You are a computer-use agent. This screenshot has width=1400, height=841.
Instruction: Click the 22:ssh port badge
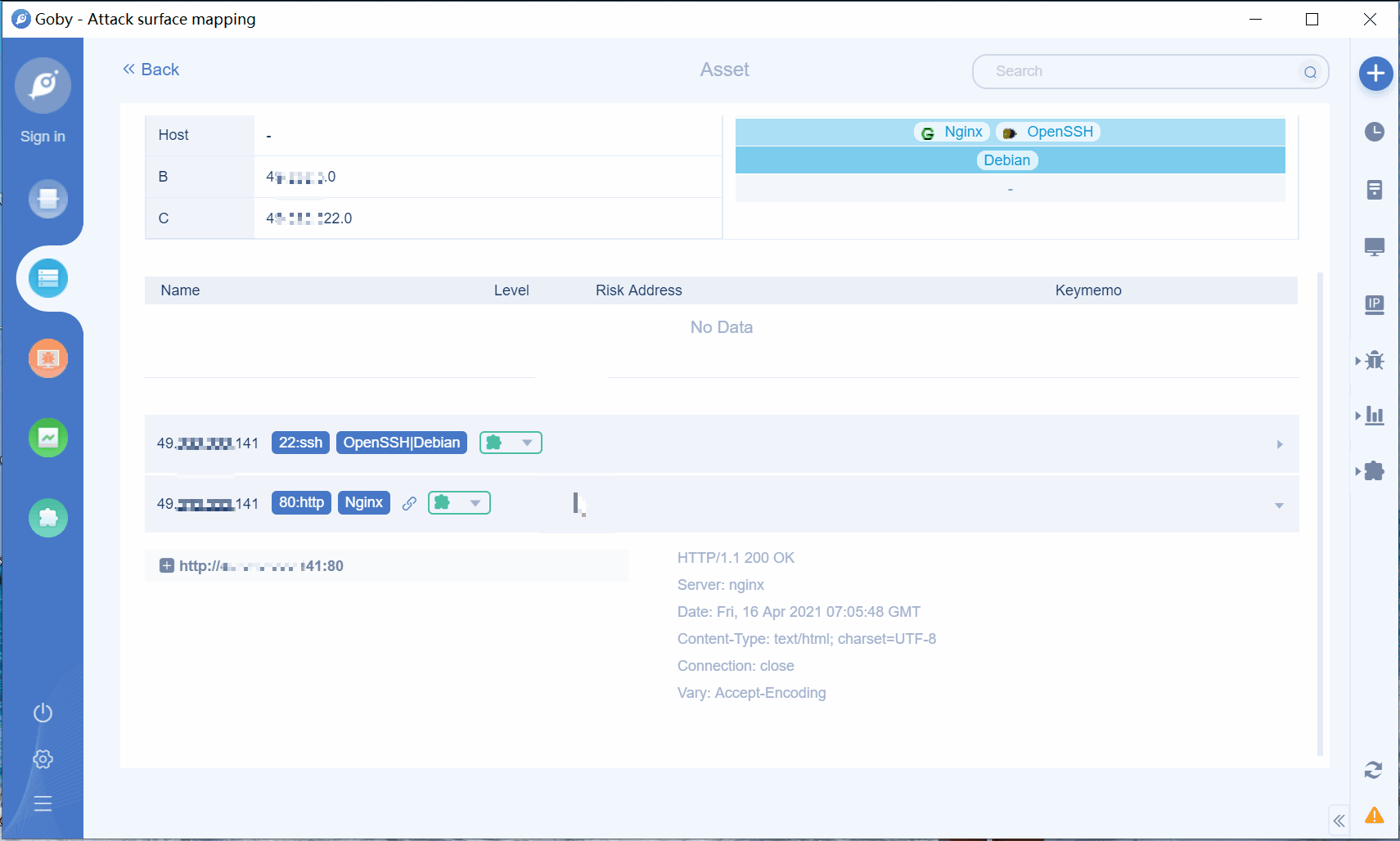coord(300,443)
